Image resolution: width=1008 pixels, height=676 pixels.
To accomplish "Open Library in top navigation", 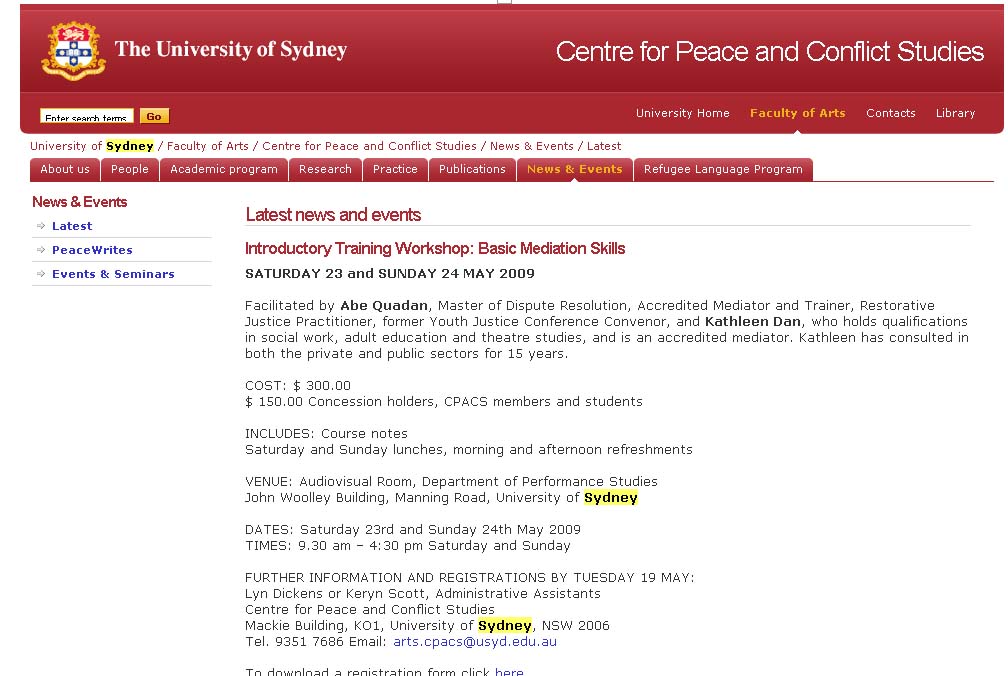I will click(955, 113).
